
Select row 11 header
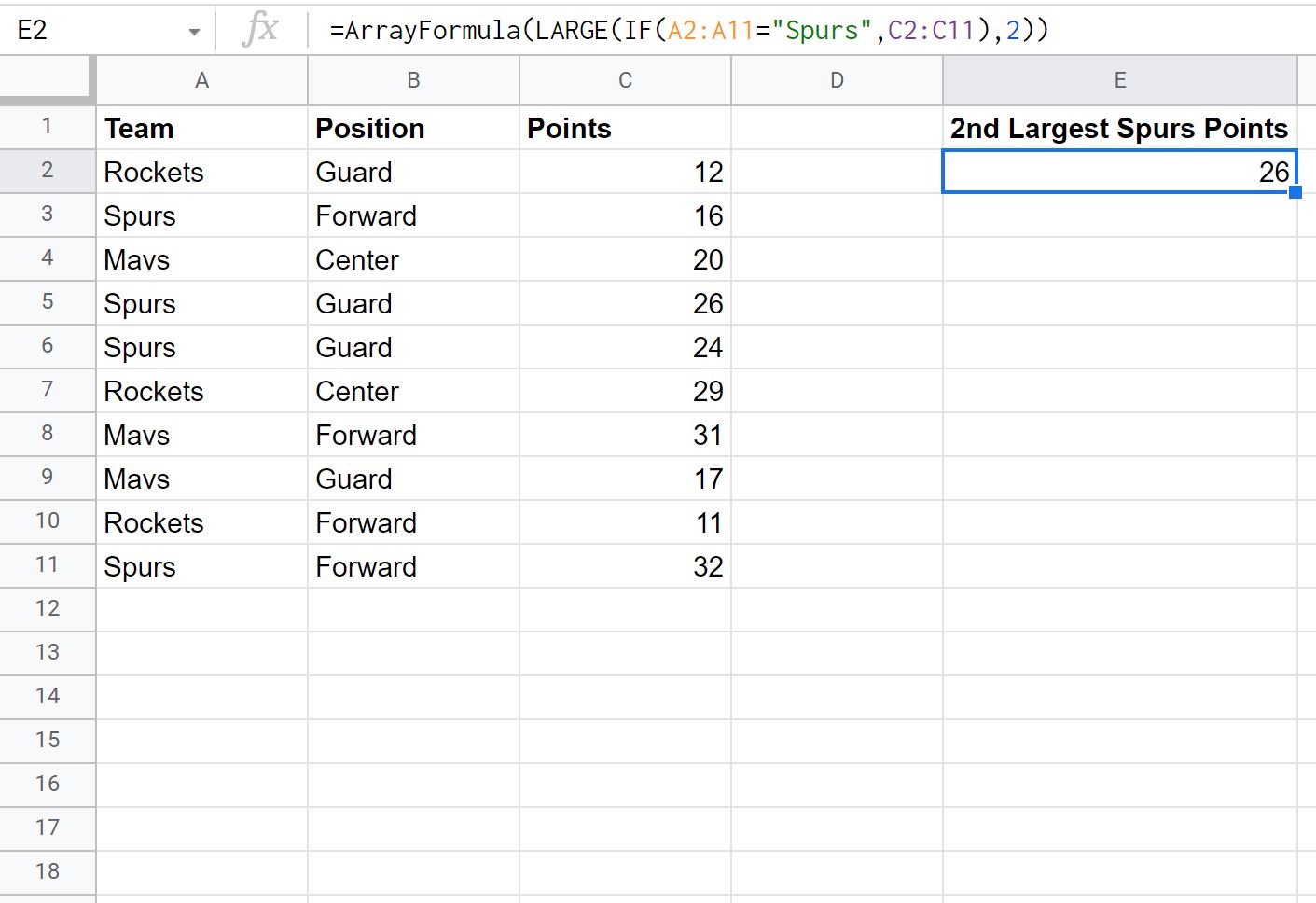point(48,565)
